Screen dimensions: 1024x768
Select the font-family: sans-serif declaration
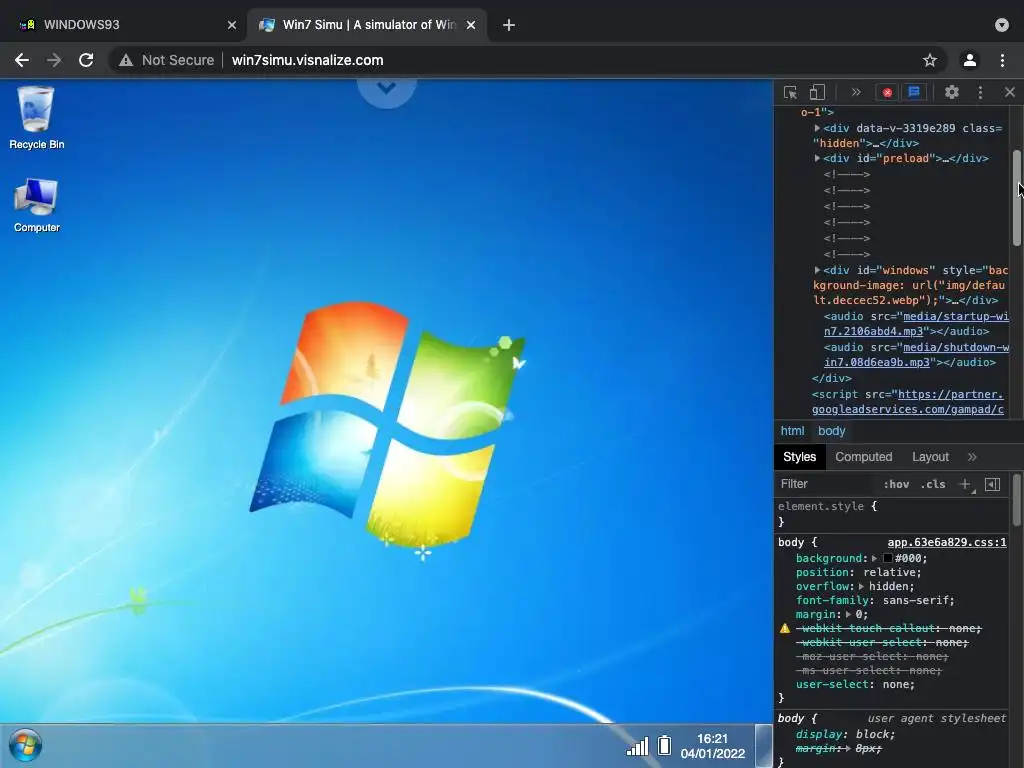[875, 600]
